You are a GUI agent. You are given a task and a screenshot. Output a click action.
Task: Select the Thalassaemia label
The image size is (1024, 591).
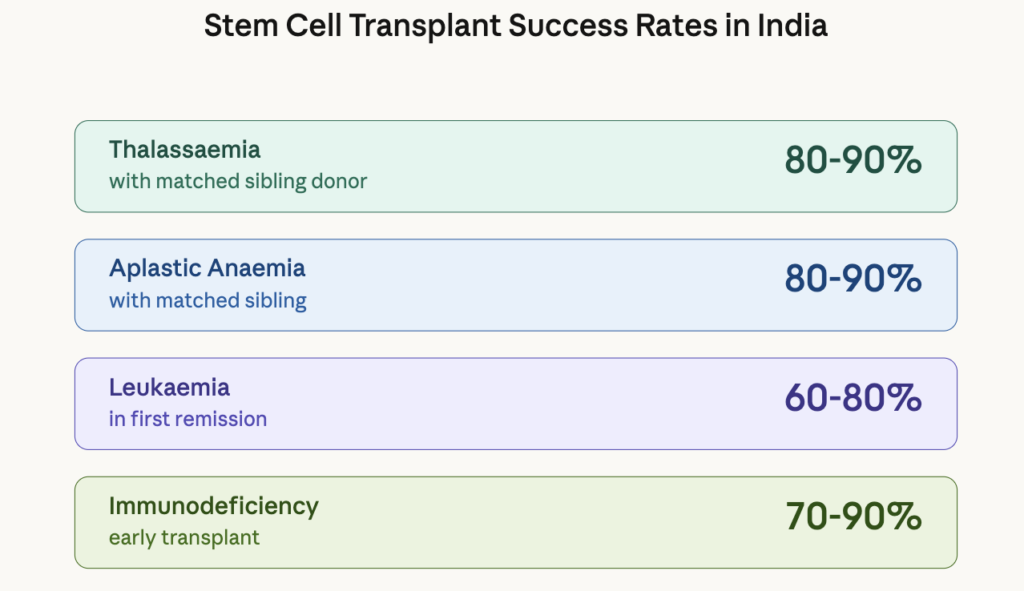tap(185, 150)
